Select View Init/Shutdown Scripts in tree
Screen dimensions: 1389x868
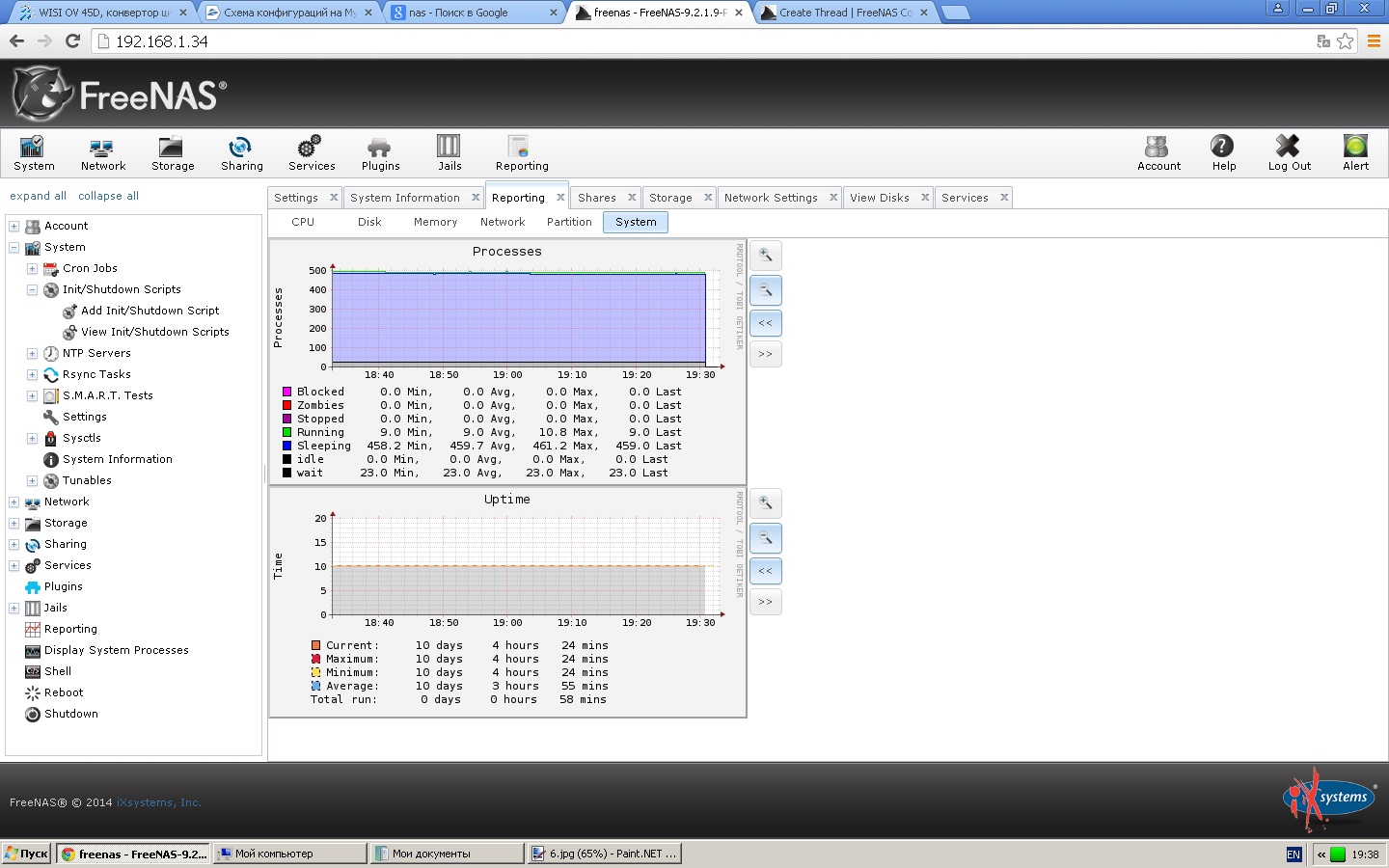point(154,332)
